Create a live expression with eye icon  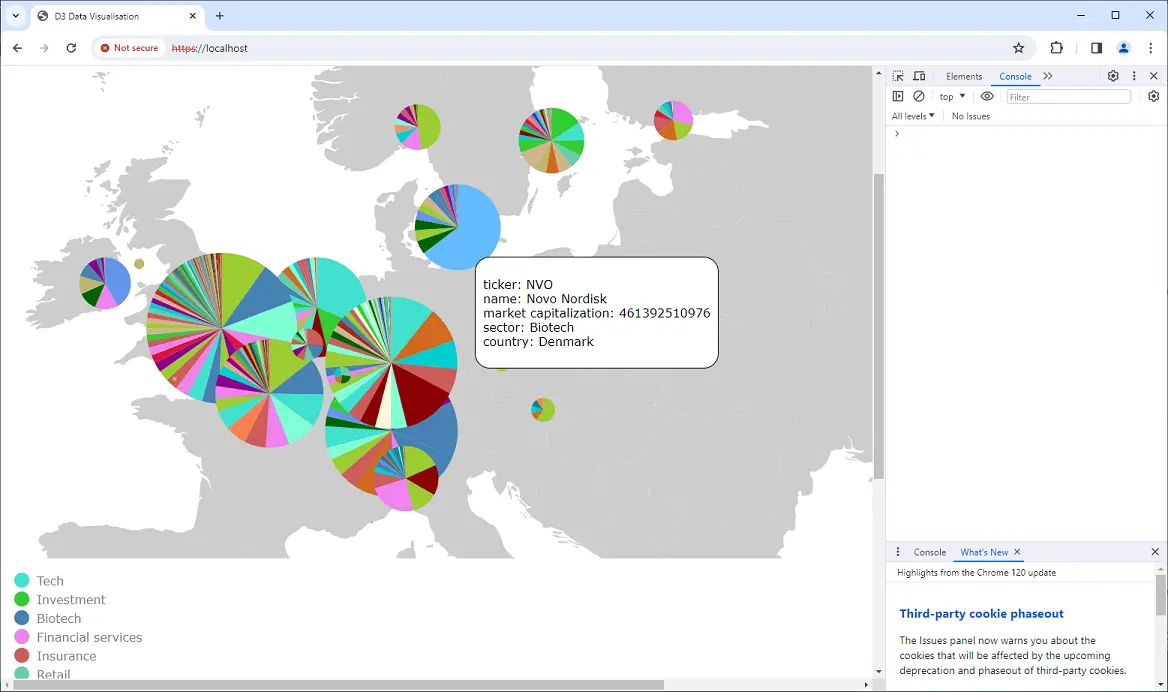point(987,97)
